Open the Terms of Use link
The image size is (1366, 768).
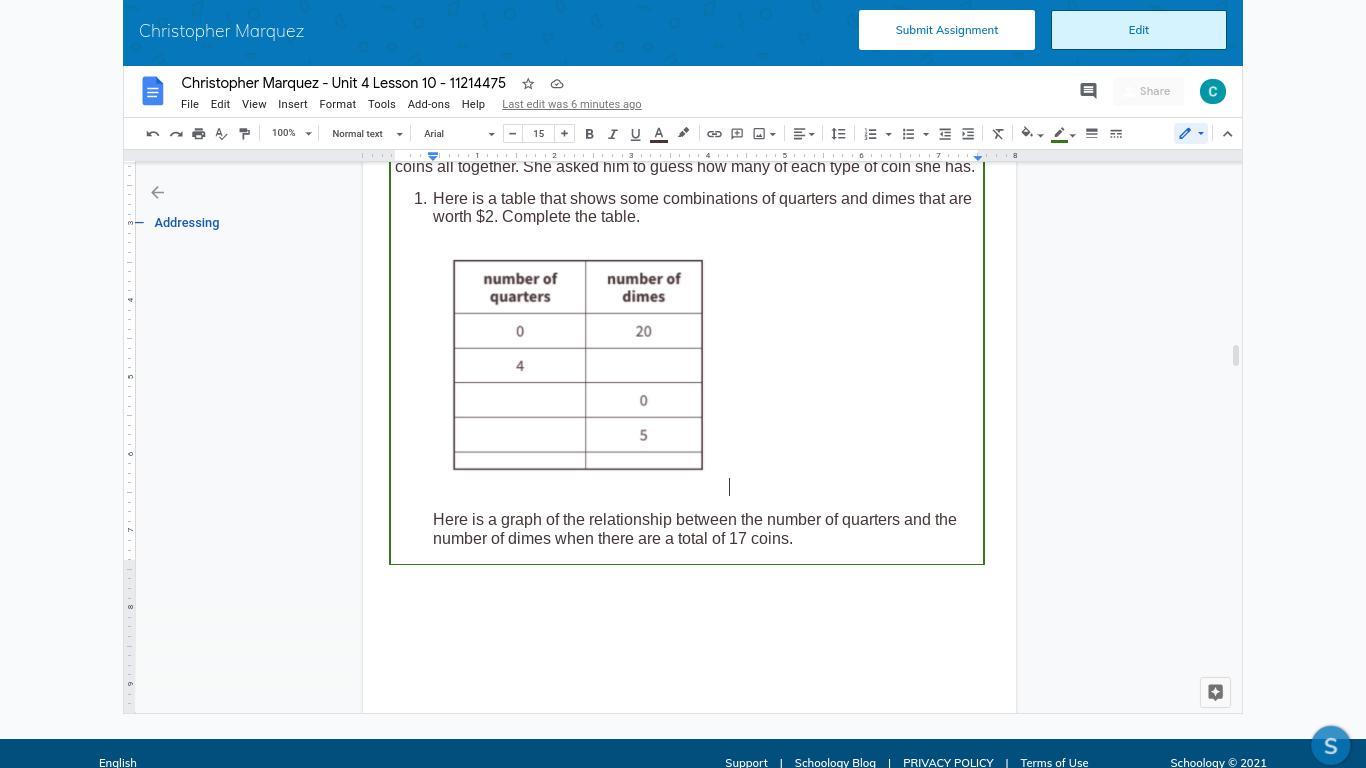pyautogui.click(x=1054, y=763)
